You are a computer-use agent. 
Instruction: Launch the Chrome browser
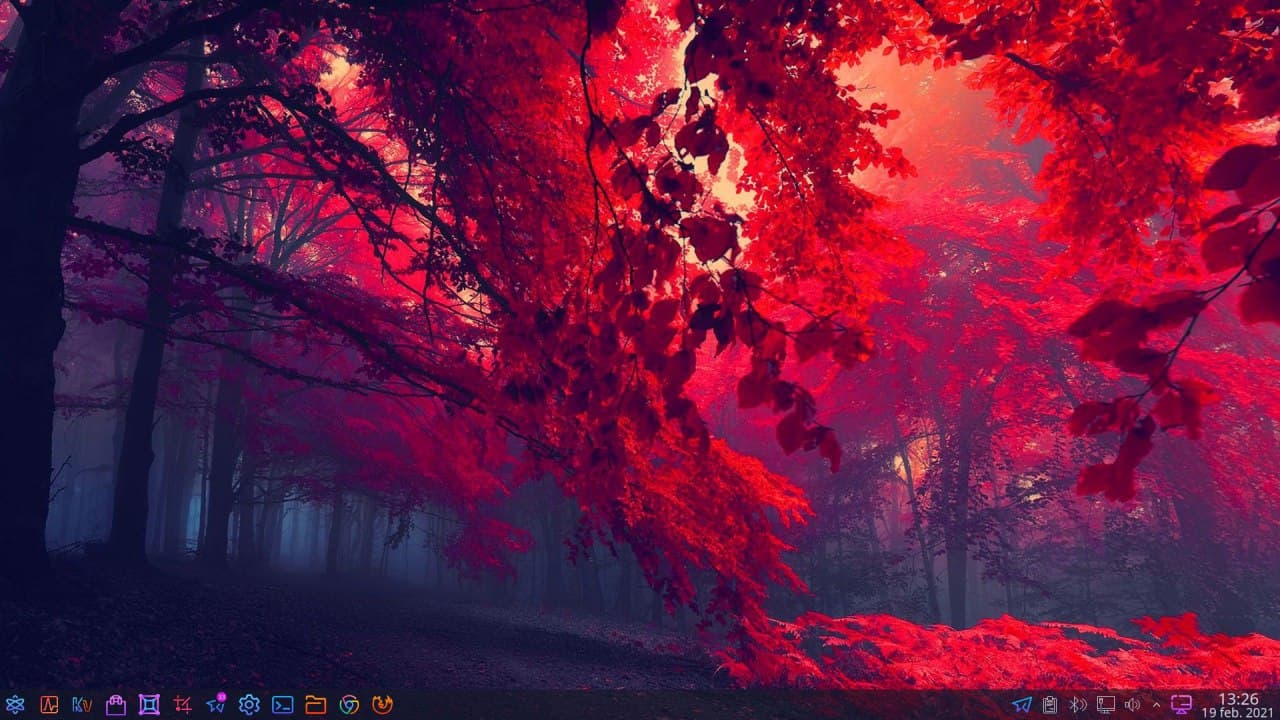pos(349,705)
